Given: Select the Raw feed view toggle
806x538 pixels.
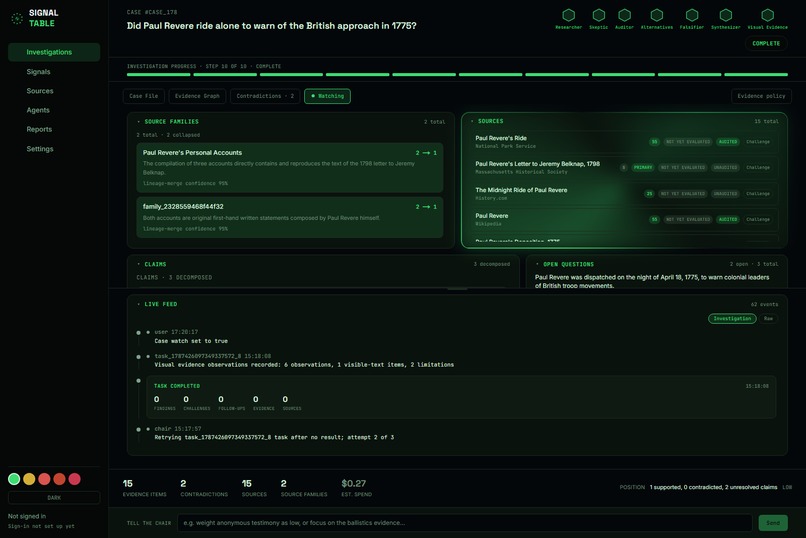Looking at the screenshot, I should (x=768, y=319).
